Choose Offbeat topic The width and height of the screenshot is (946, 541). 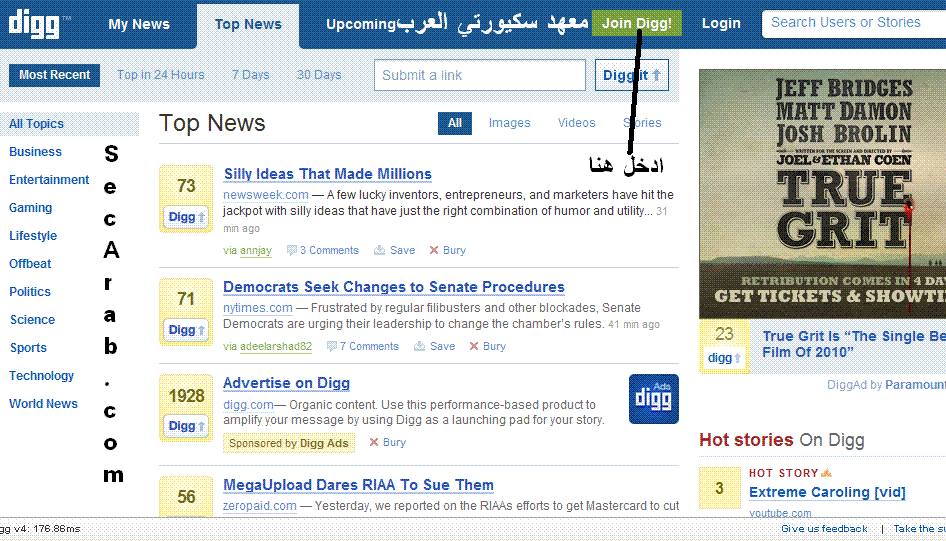[x=30, y=264]
